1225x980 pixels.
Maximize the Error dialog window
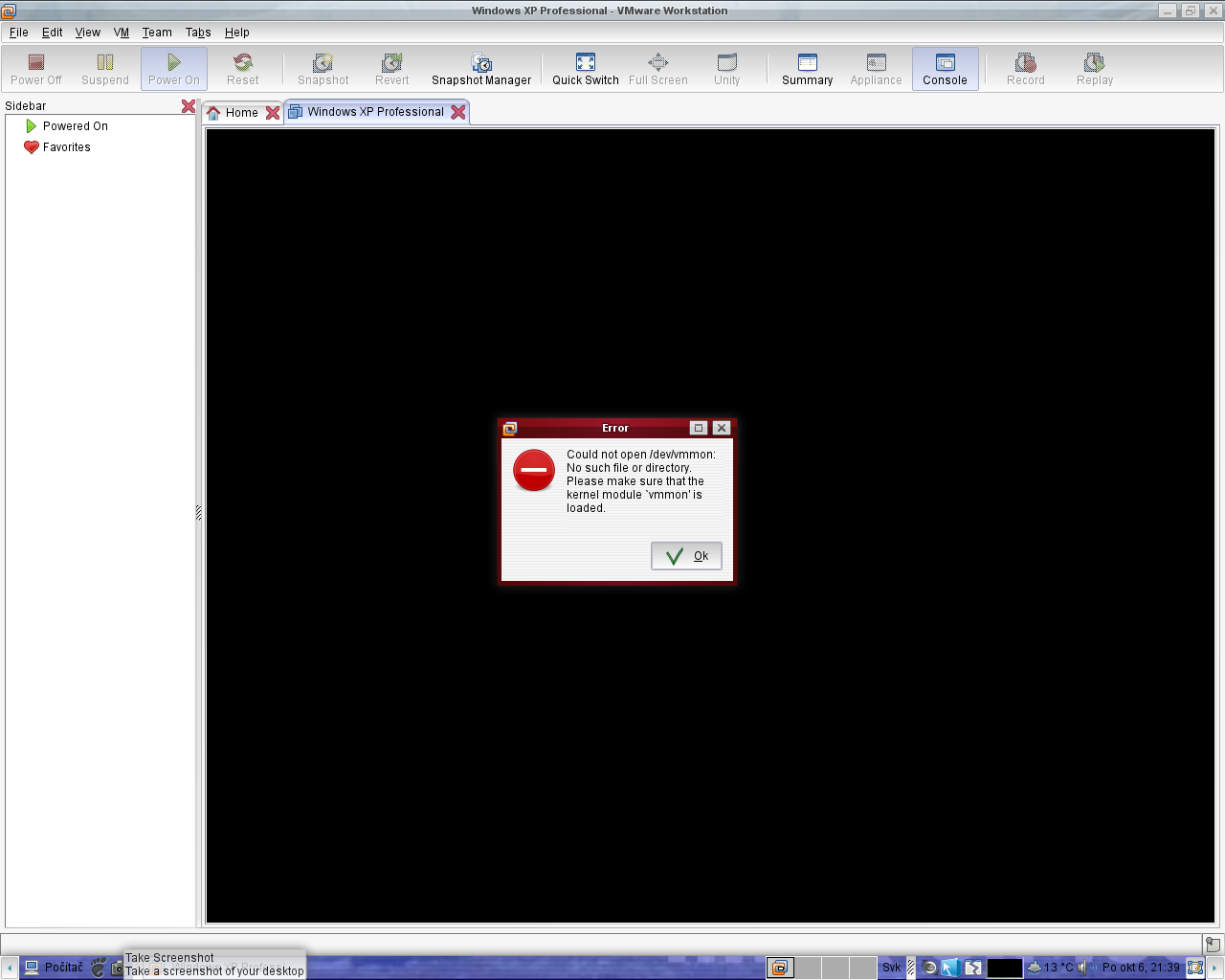699,428
